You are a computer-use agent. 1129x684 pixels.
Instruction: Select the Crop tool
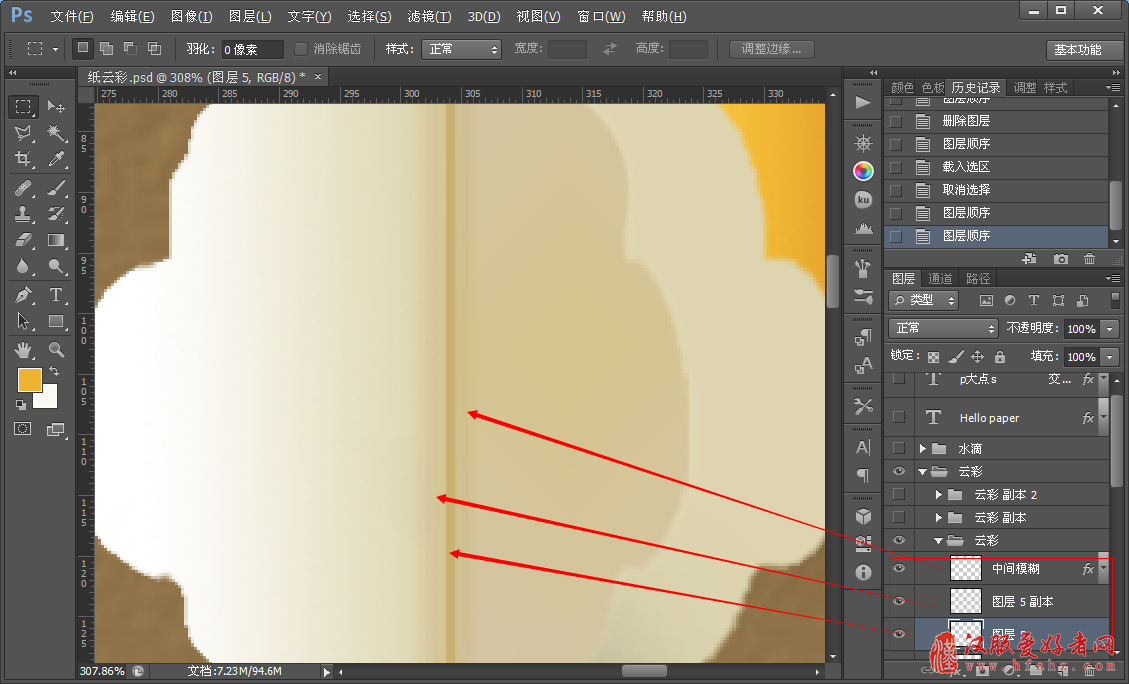(x=23, y=158)
